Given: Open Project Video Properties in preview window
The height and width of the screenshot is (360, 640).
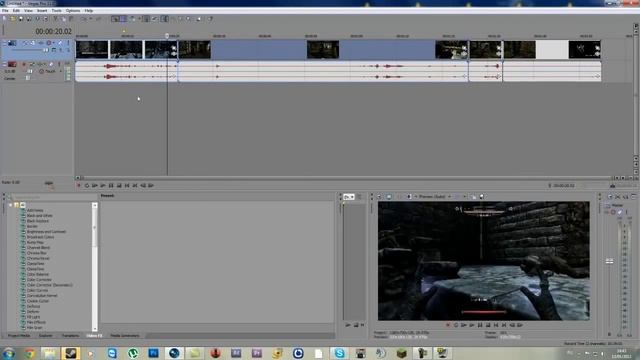Looking at the screenshot, I should pos(379,197).
